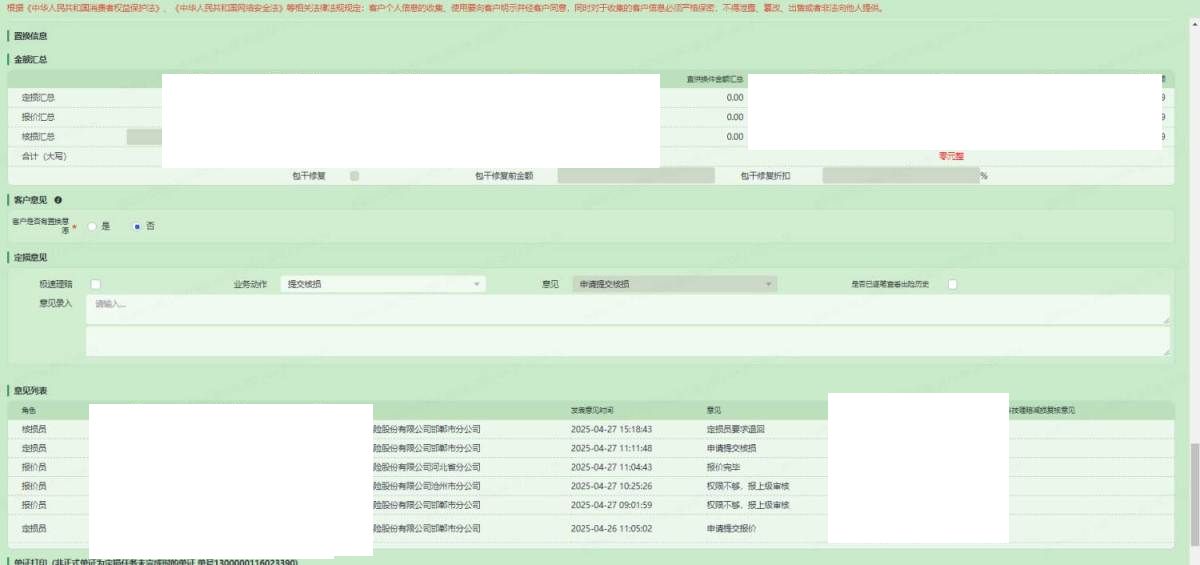The height and width of the screenshot is (565, 1200).
Task: Select the 是 radio button
Action: [x=92, y=226]
